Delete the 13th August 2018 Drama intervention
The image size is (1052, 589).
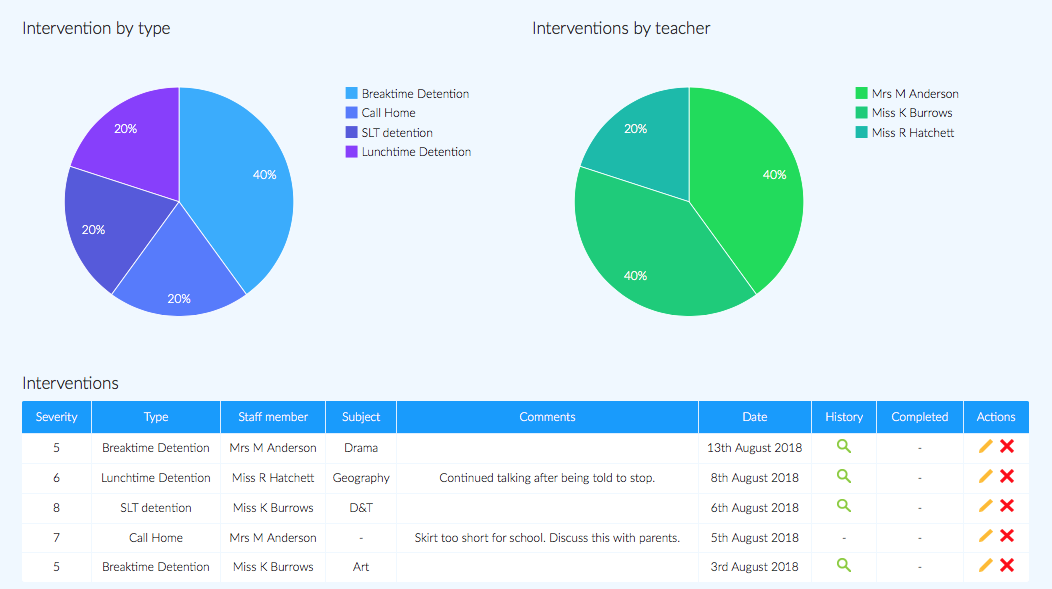point(1006,447)
